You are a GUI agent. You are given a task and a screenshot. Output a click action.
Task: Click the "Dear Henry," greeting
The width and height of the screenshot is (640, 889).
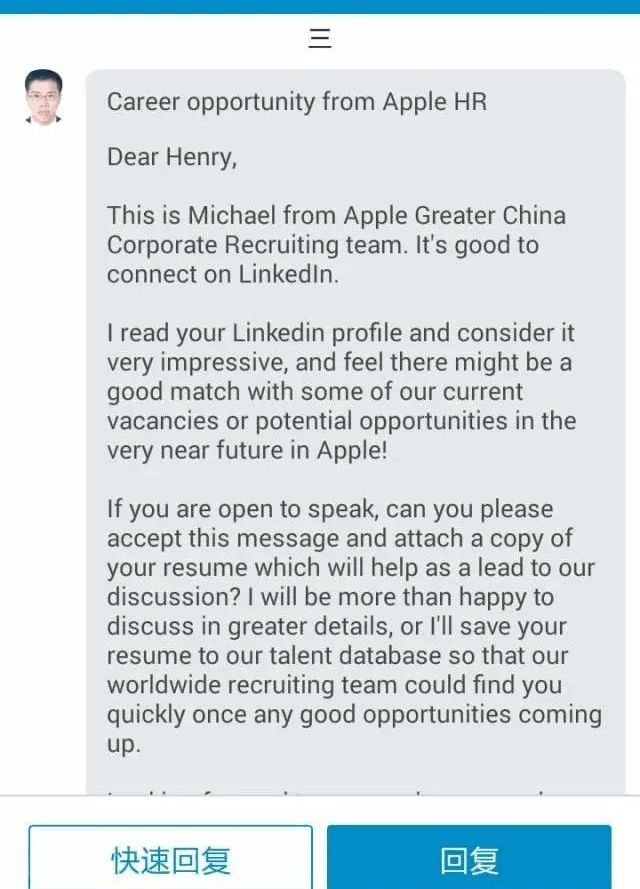click(x=172, y=158)
